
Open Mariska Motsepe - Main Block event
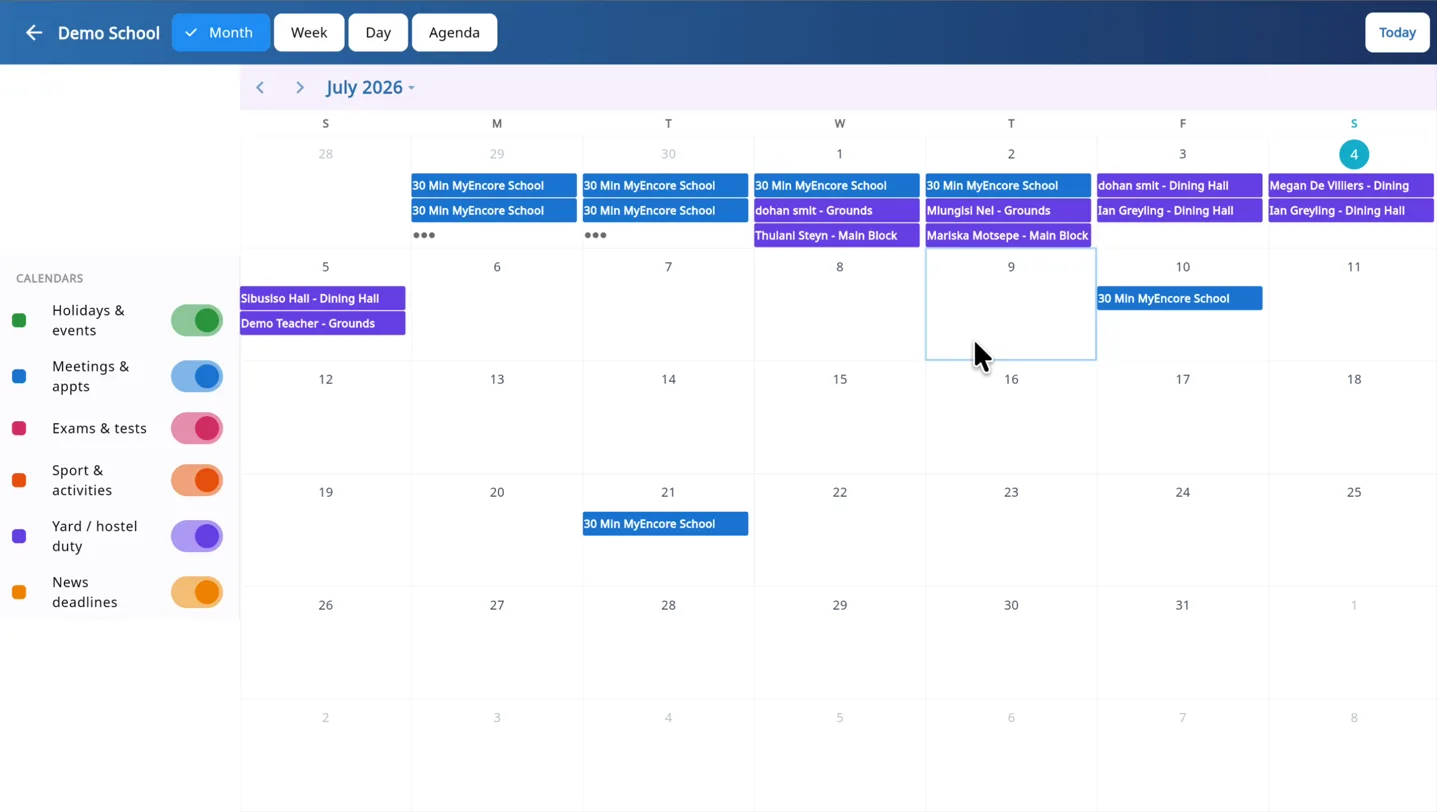point(1008,236)
